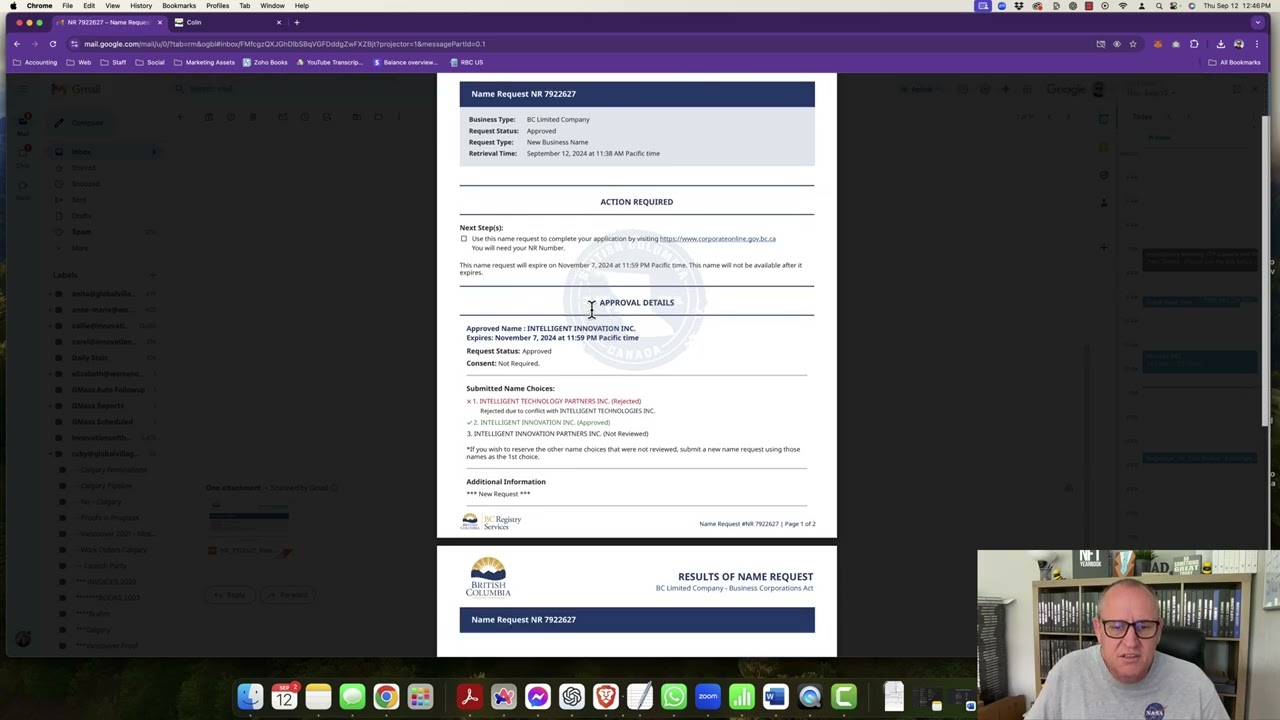Open Finder from the Dock
Image resolution: width=1280 pixels, height=720 pixels.
tap(250, 696)
